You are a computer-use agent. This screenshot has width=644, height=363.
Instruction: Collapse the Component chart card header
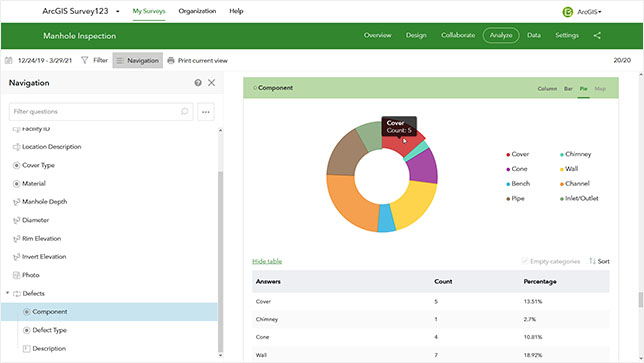[431, 88]
